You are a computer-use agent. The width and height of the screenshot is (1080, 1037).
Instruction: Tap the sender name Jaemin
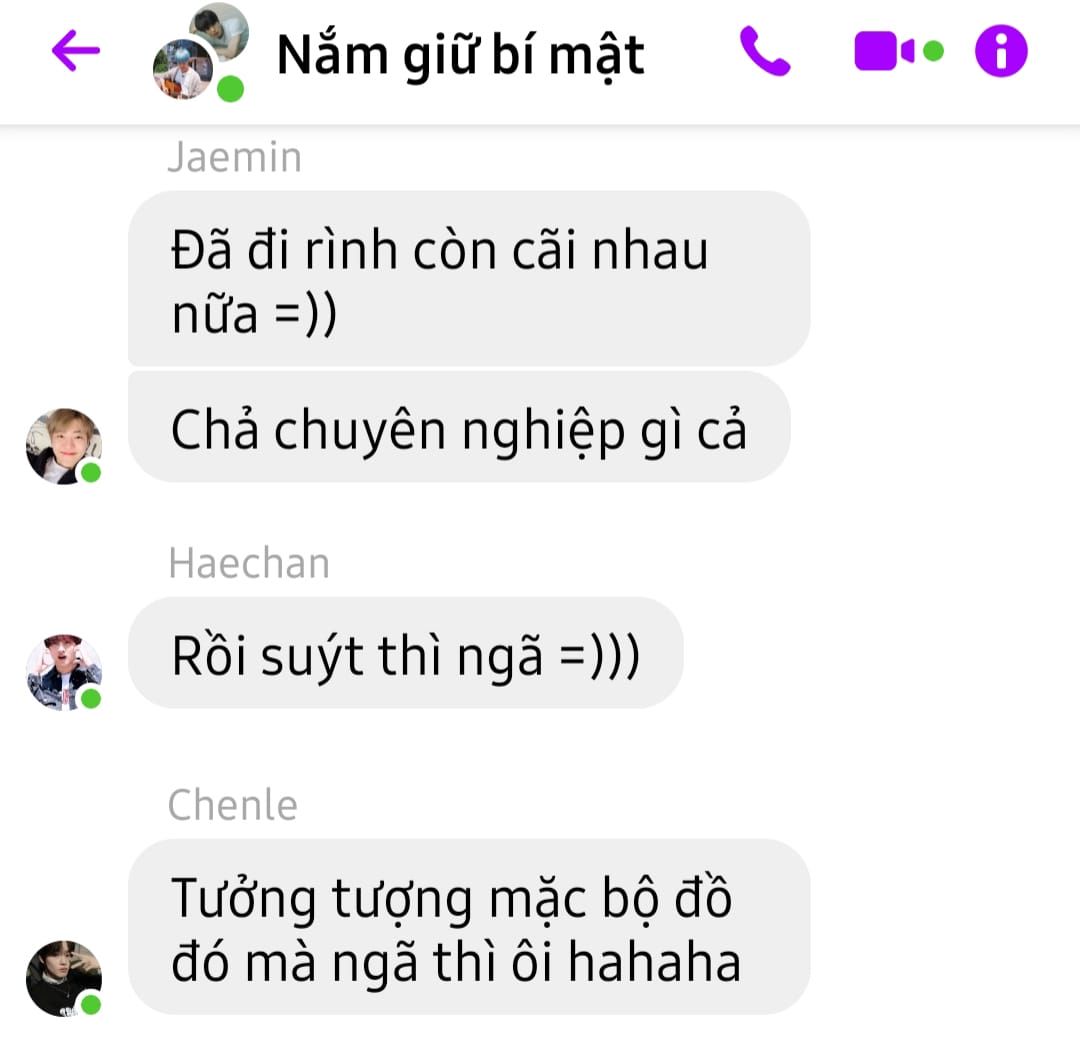coord(235,157)
